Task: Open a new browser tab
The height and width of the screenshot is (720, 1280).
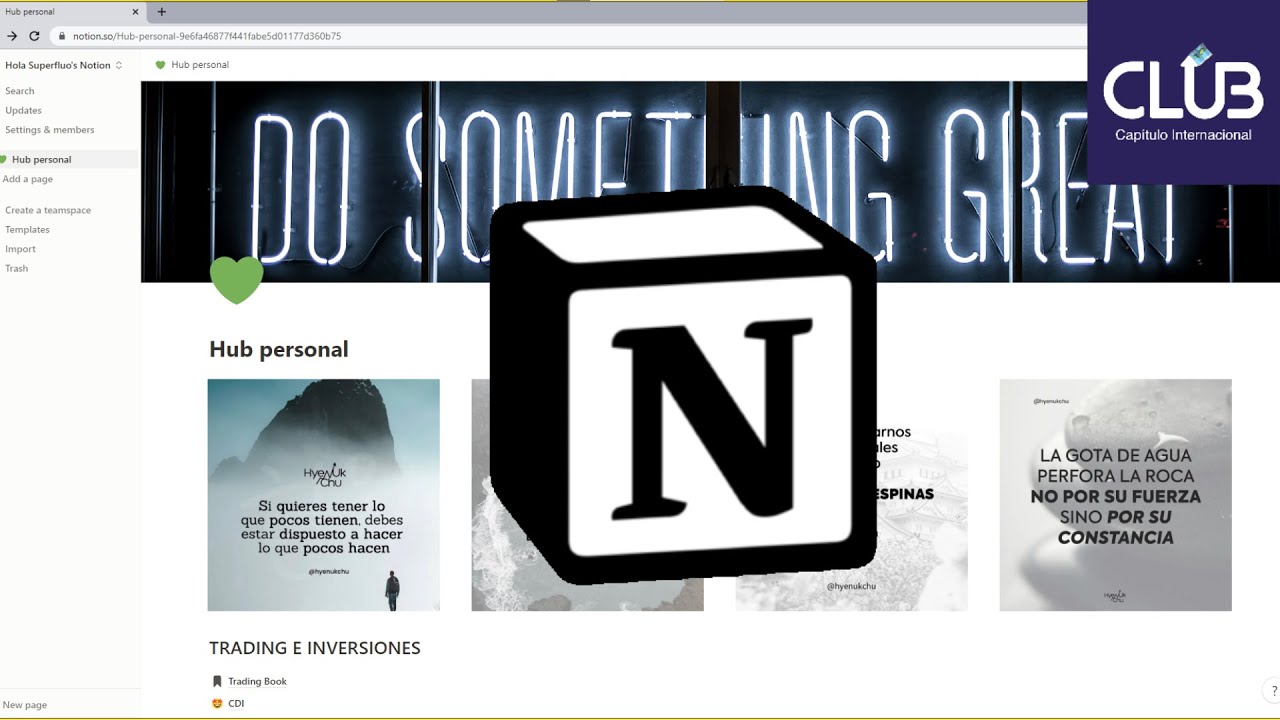Action: (162, 12)
